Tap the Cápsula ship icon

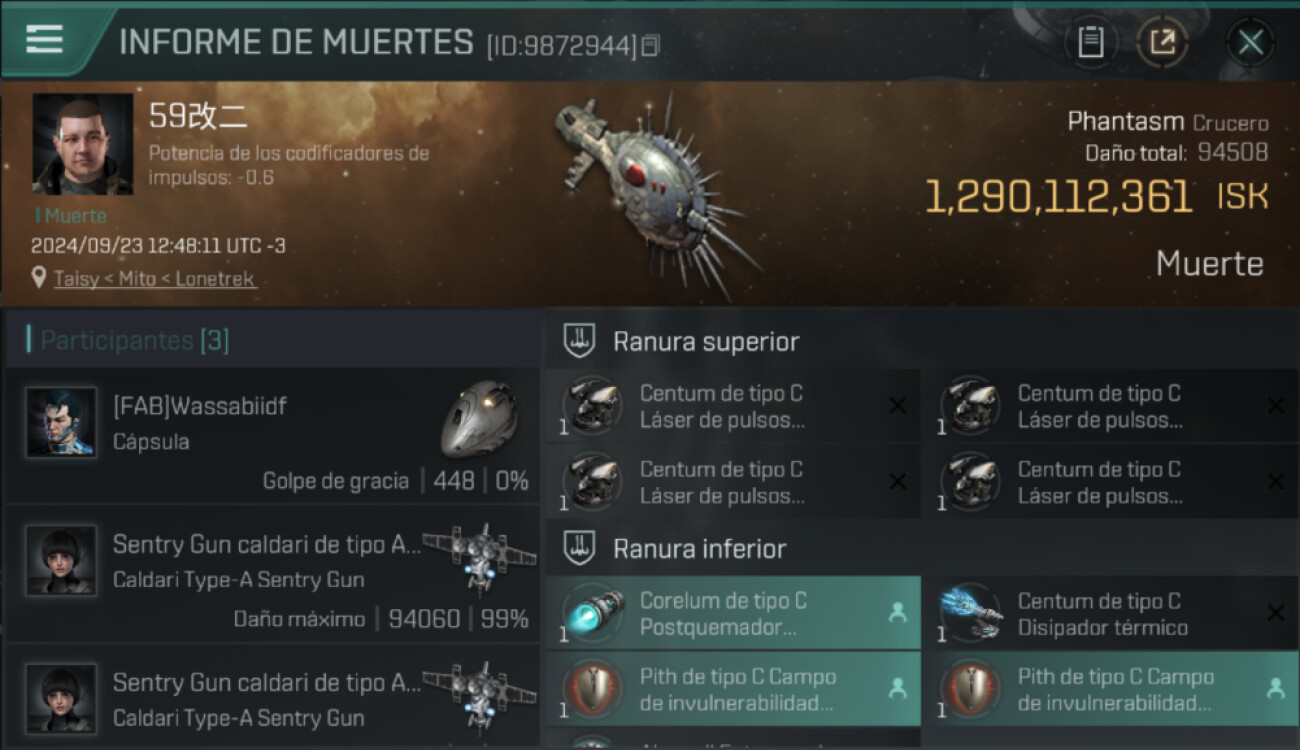pos(479,417)
